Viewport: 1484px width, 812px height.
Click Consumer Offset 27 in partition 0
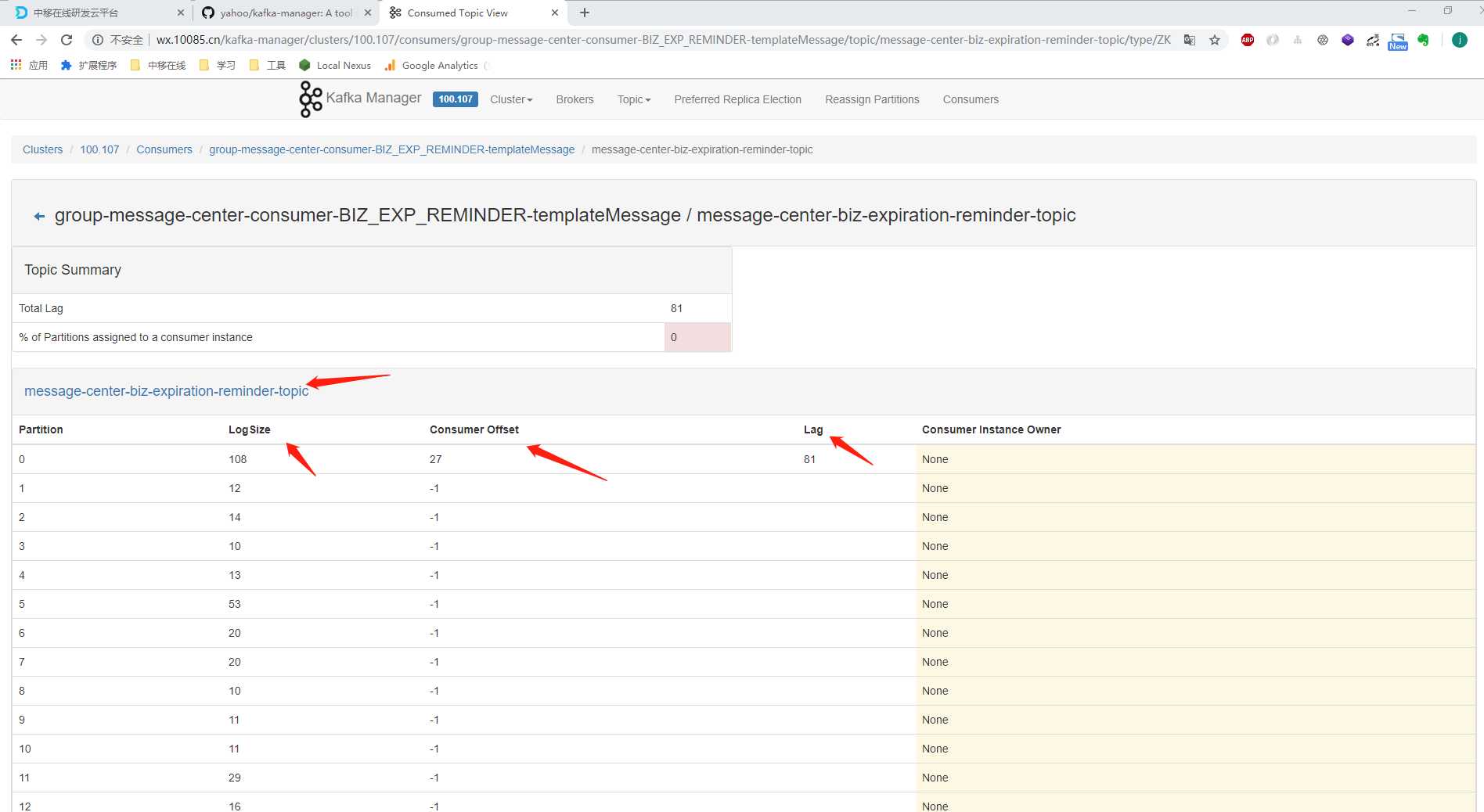click(x=436, y=459)
